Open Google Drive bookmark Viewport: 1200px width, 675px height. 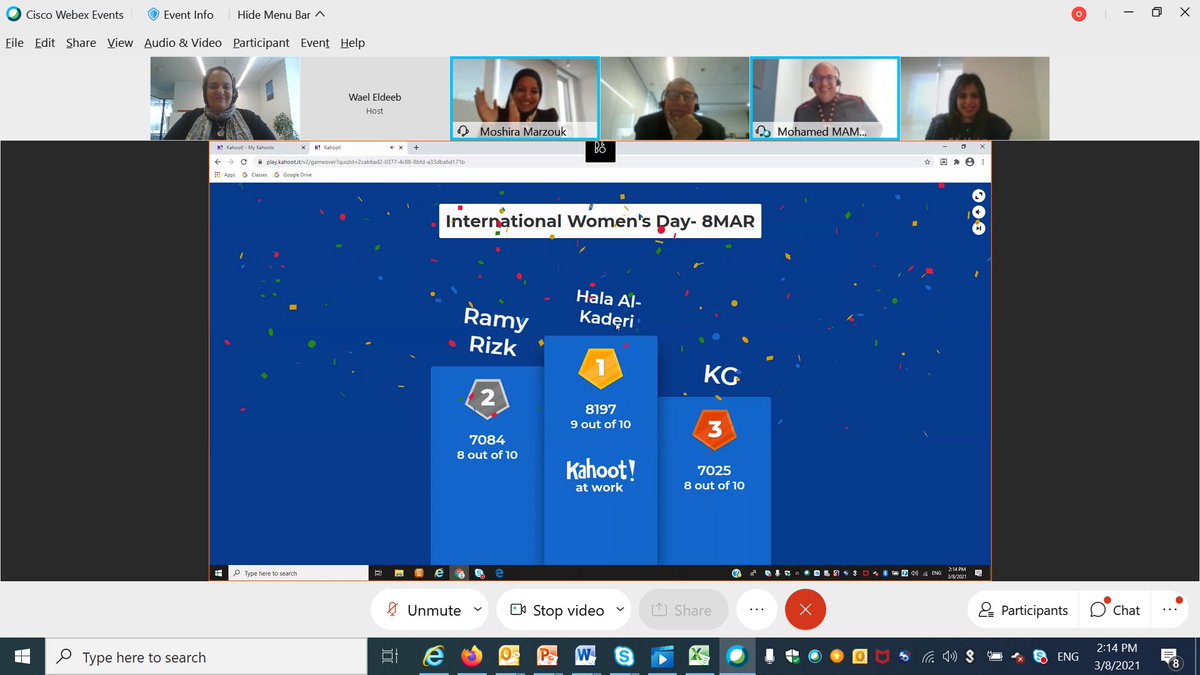tap(291, 174)
